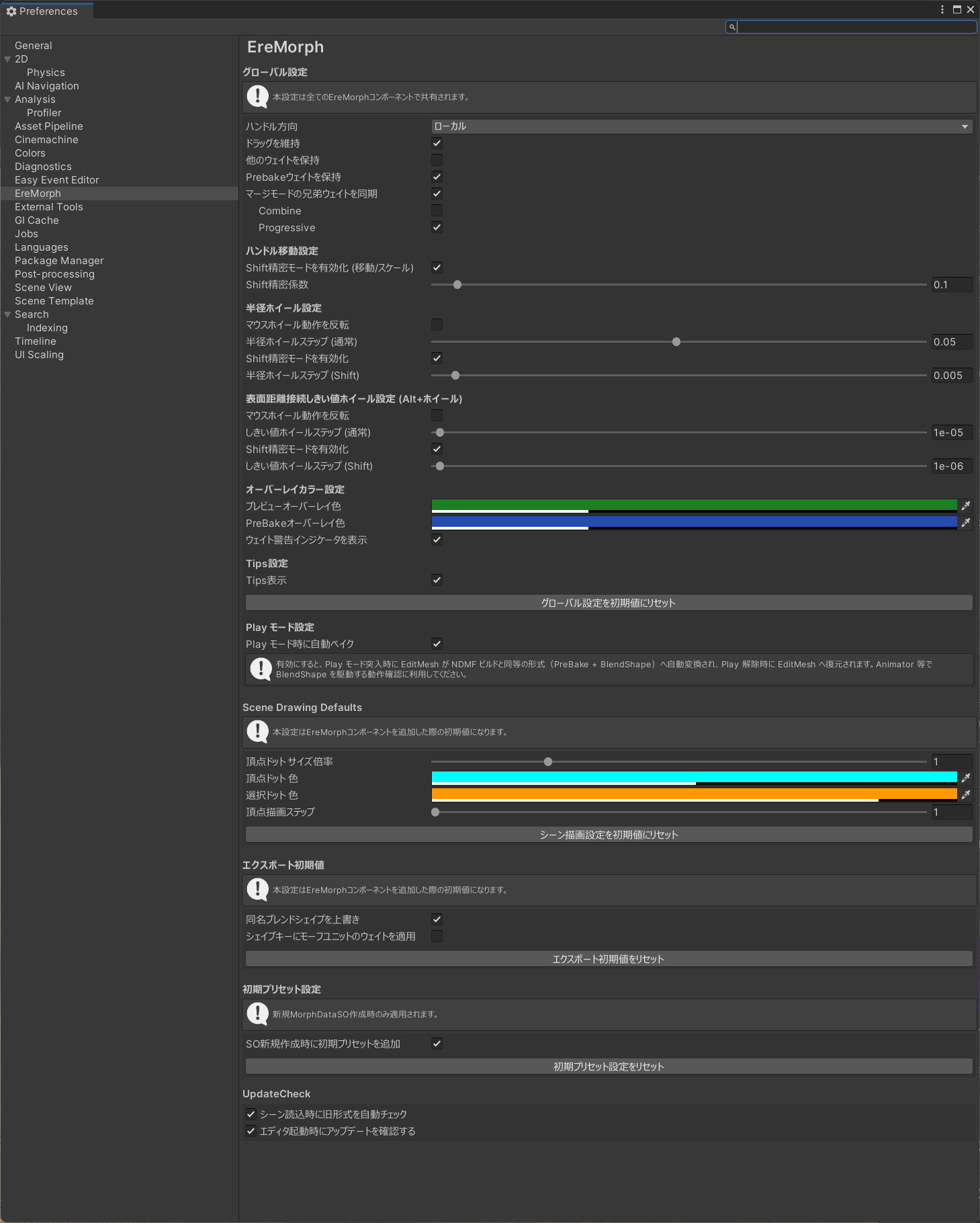Select Timeline preferences
980x1223 pixels.
[36, 341]
